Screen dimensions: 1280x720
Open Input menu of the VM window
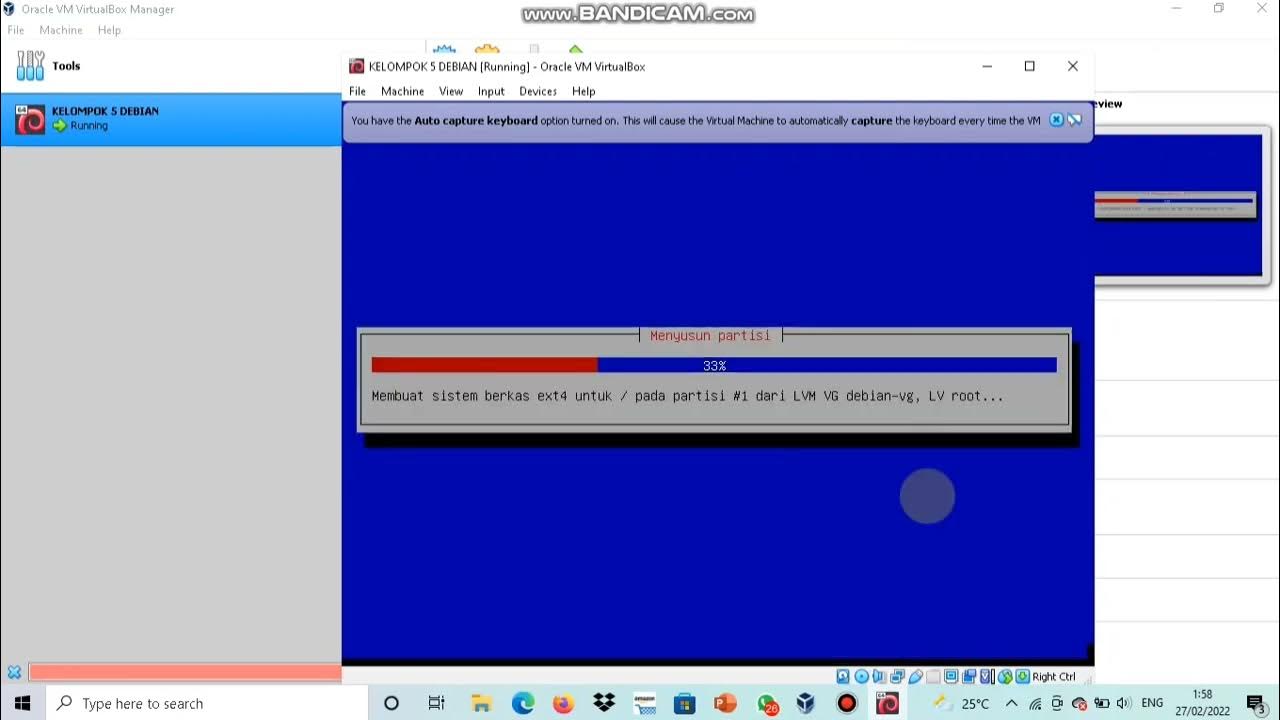(x=491, y=91)
